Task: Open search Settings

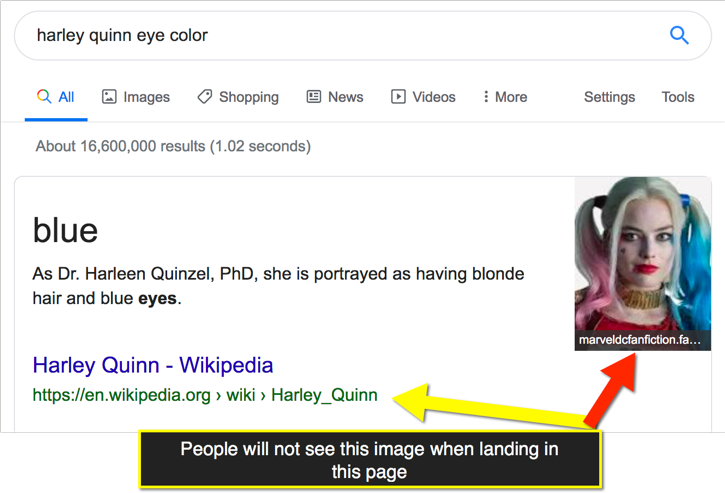Action: 609,97
